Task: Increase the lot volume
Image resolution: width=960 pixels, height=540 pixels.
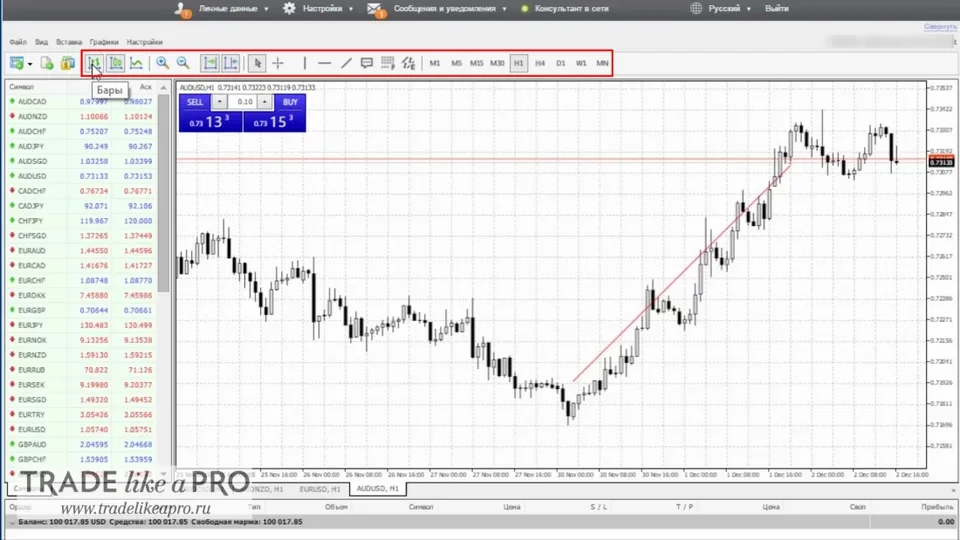Action: pyautogui.click(x=264, y=102)
